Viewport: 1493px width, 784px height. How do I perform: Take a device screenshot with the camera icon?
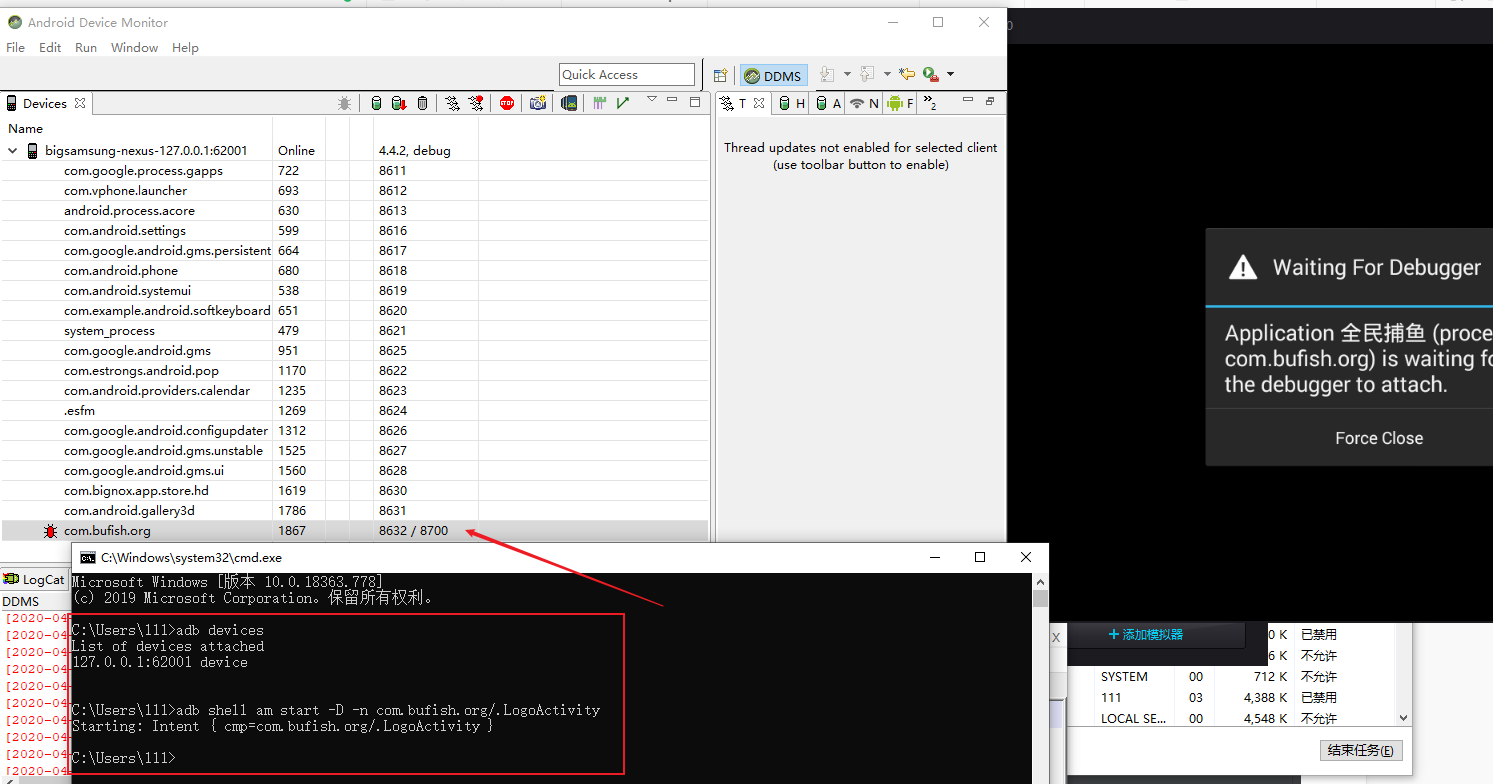(x=538, y=103)
